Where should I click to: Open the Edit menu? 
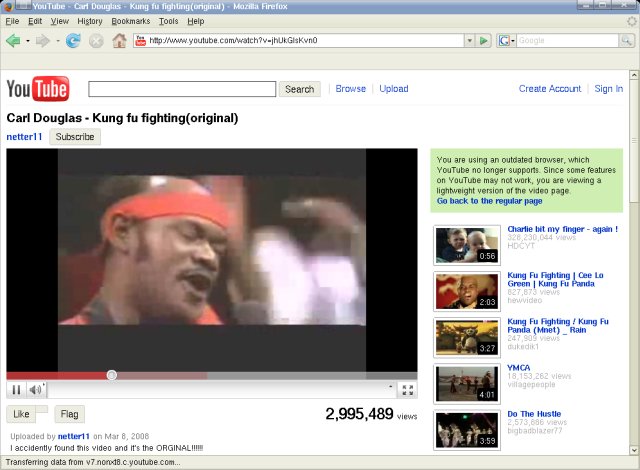click(35, 21)
